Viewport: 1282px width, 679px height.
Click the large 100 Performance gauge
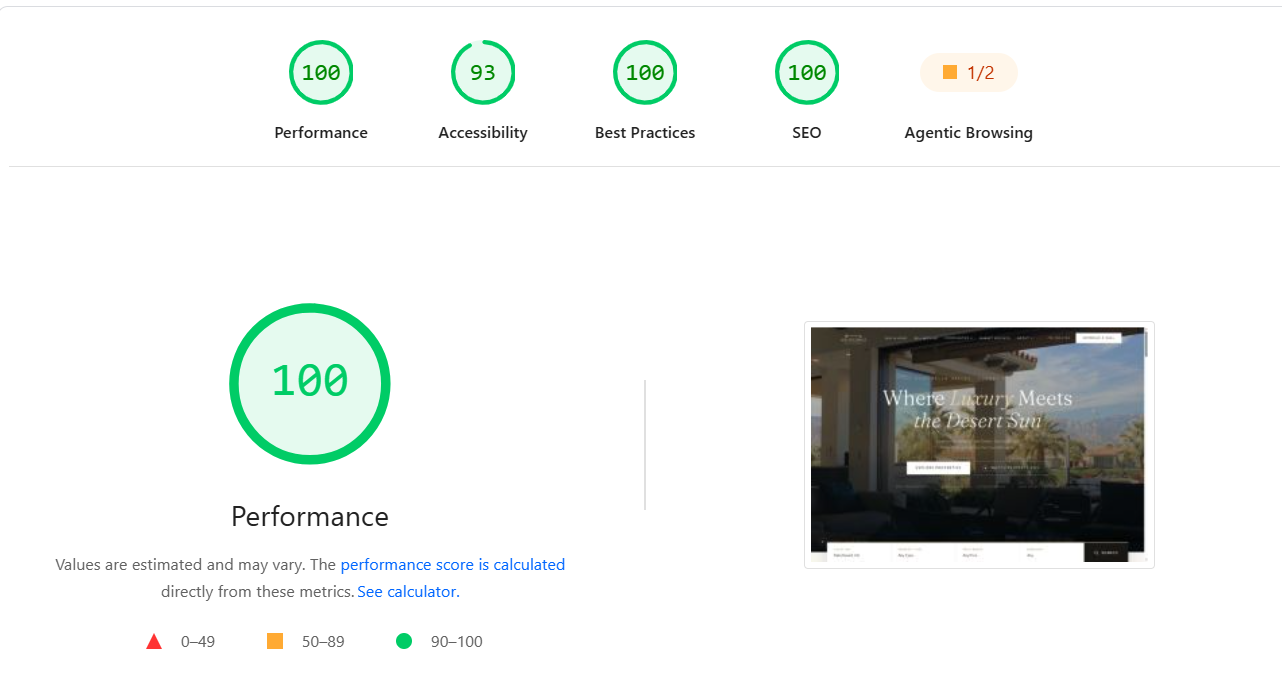(310, 383)
